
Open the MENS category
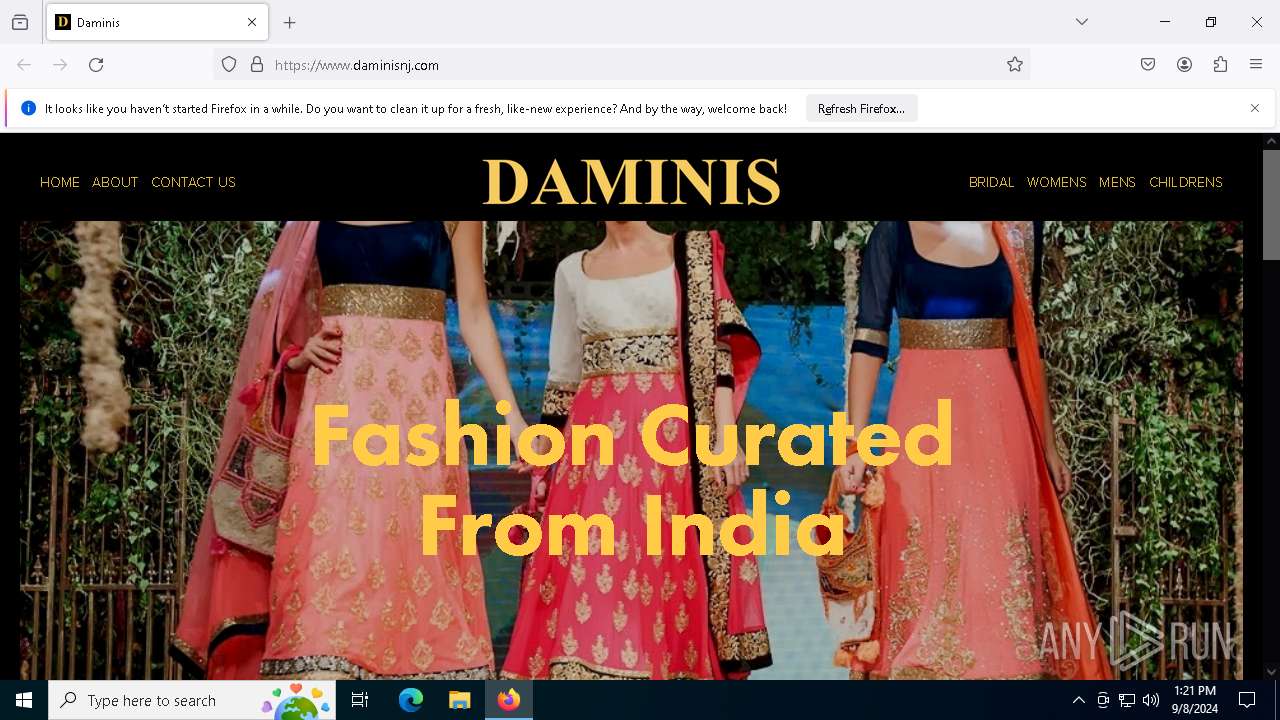(x=1117, y=182)
